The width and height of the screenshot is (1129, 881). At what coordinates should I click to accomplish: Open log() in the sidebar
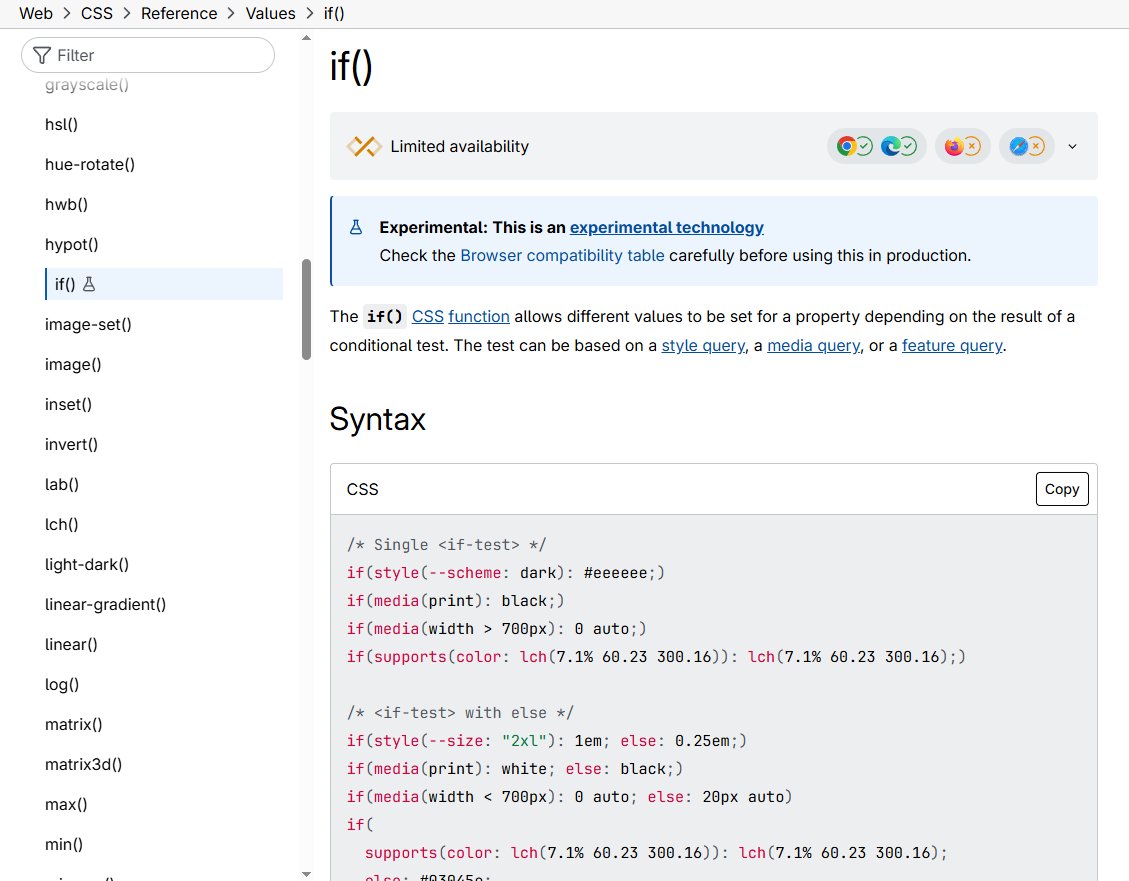coord(62,685)
